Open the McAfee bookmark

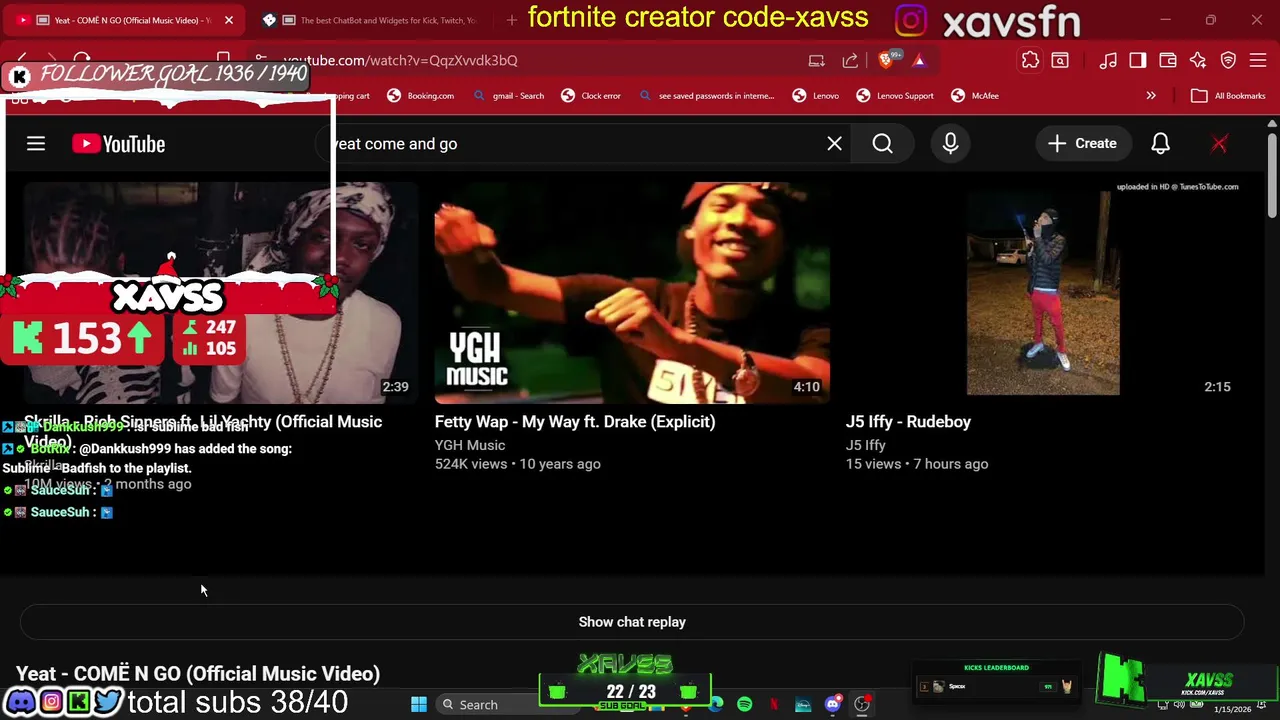[x=975, y=96]
